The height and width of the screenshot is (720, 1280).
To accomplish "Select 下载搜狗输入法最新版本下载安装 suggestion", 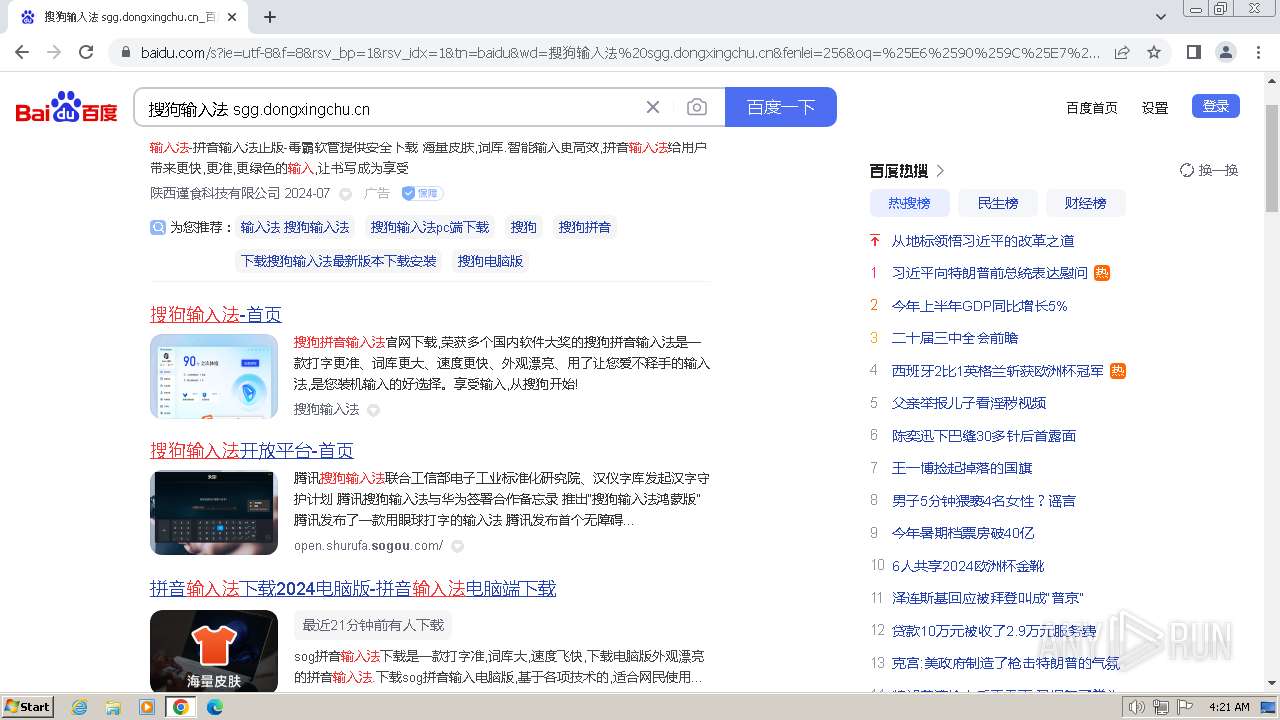I will click(x=339, y=261).
